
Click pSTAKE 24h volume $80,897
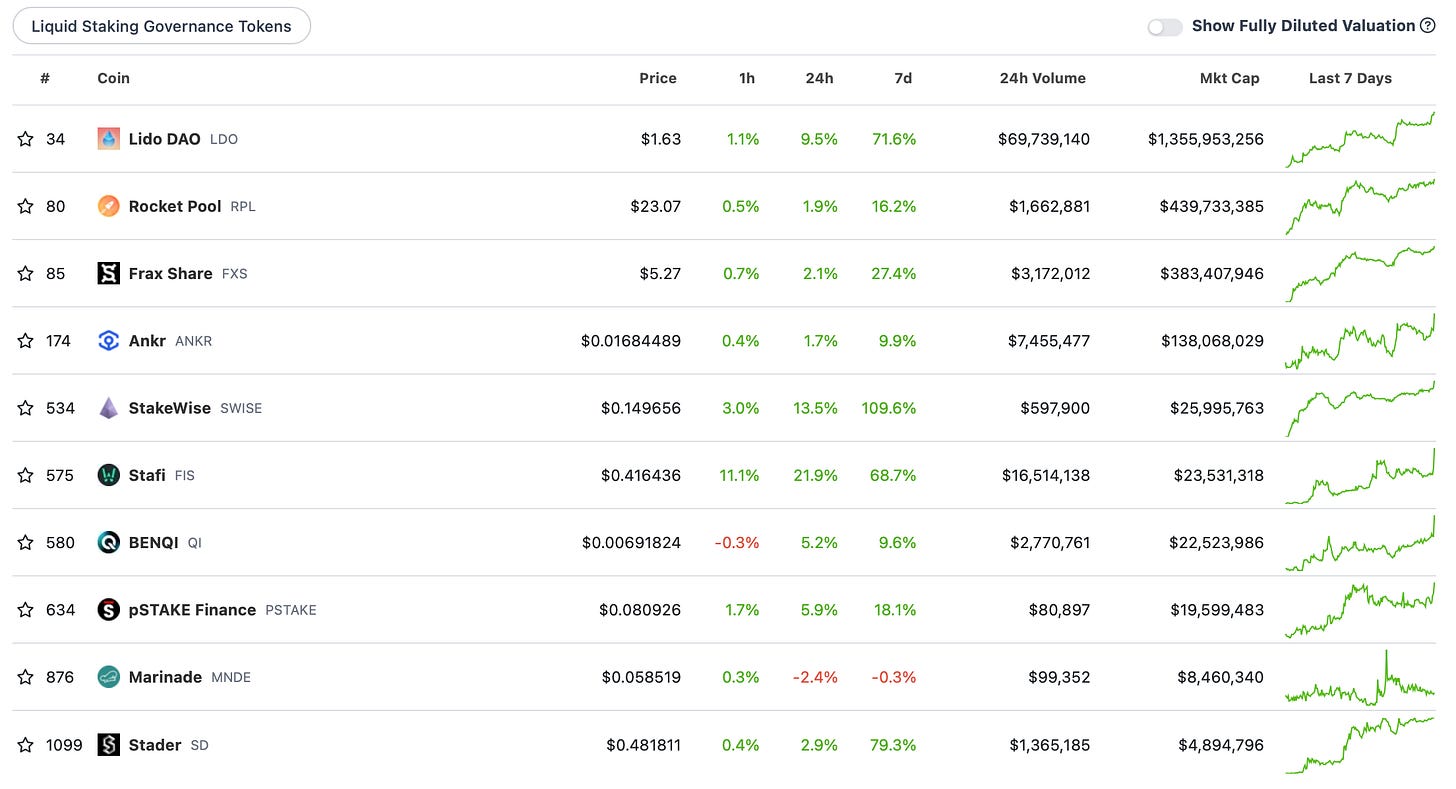tap(1059, 610)
